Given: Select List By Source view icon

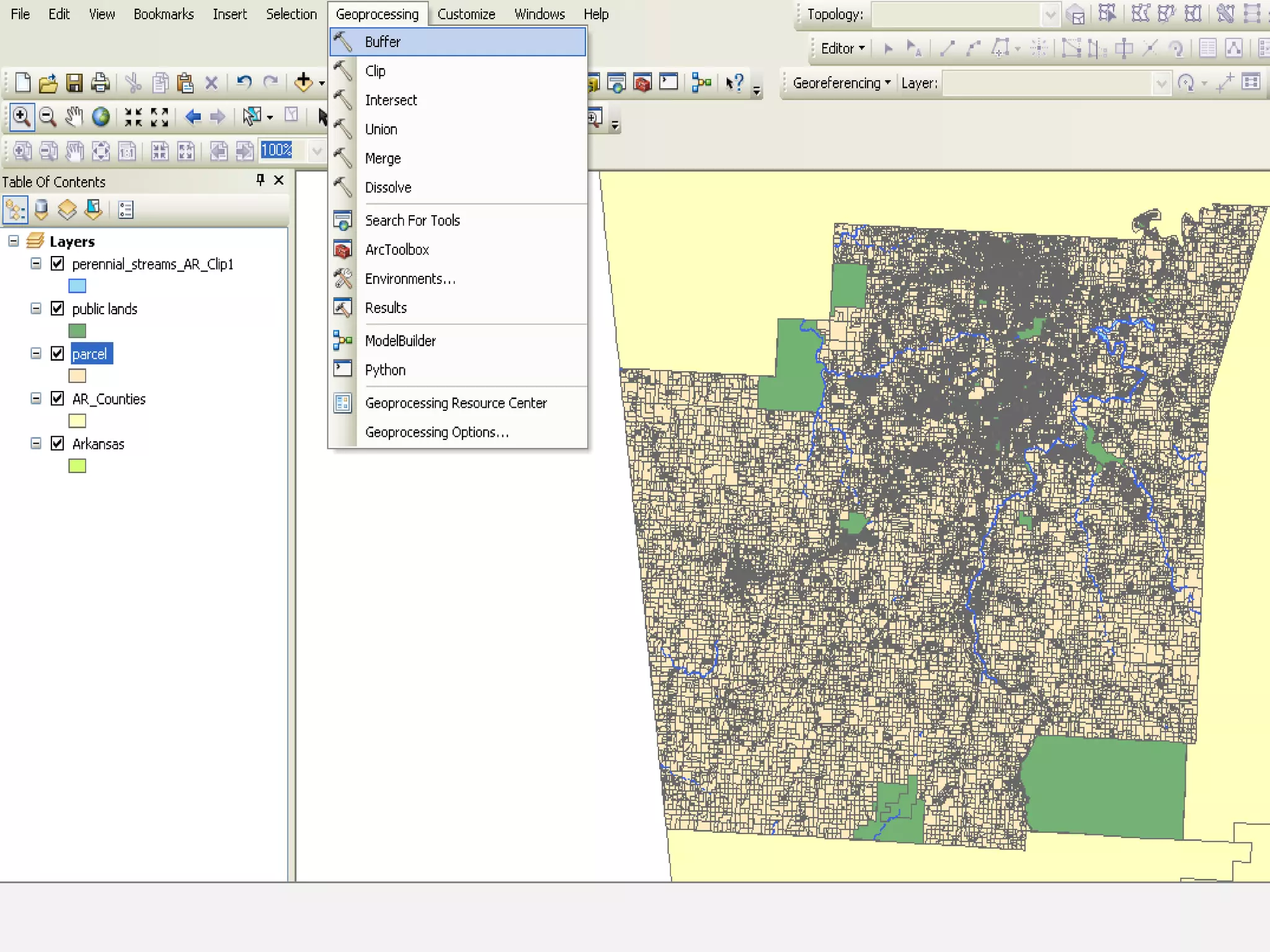Looking at the screenshot, I should pos(42,210).
